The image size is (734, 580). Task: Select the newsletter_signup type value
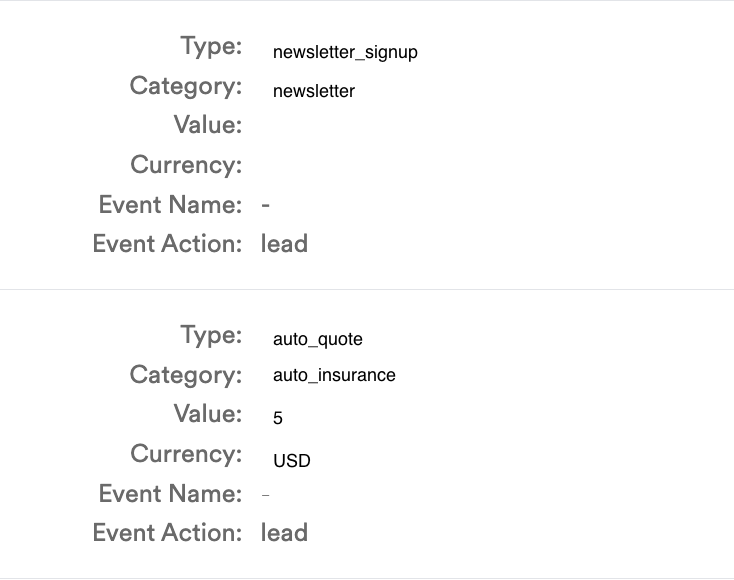click(x=345, y=52)
